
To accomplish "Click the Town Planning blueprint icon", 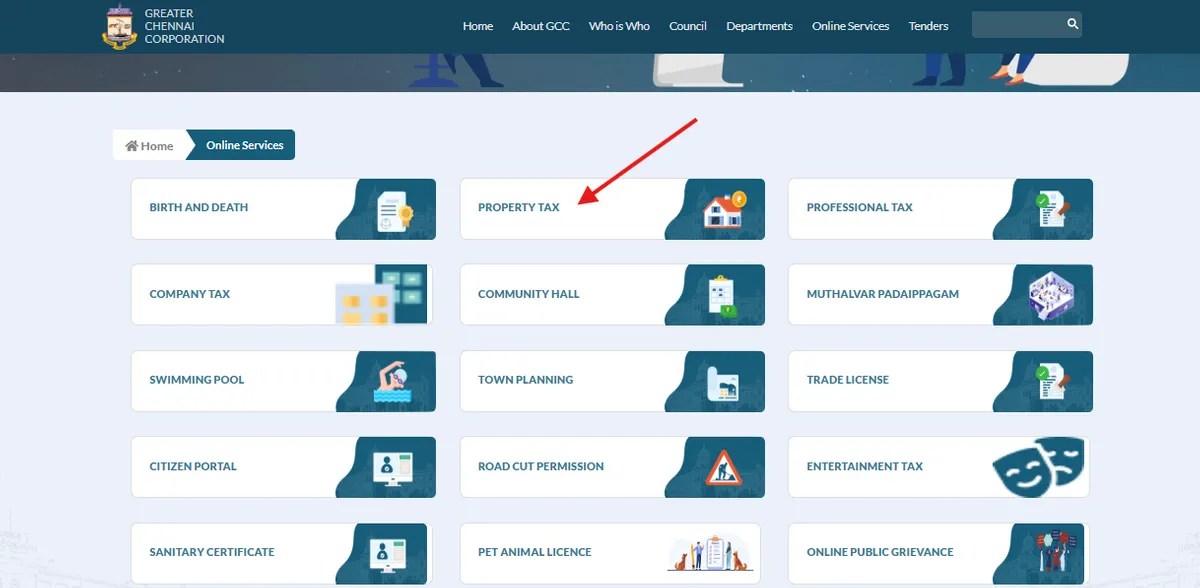I will [x=722, y=382].
